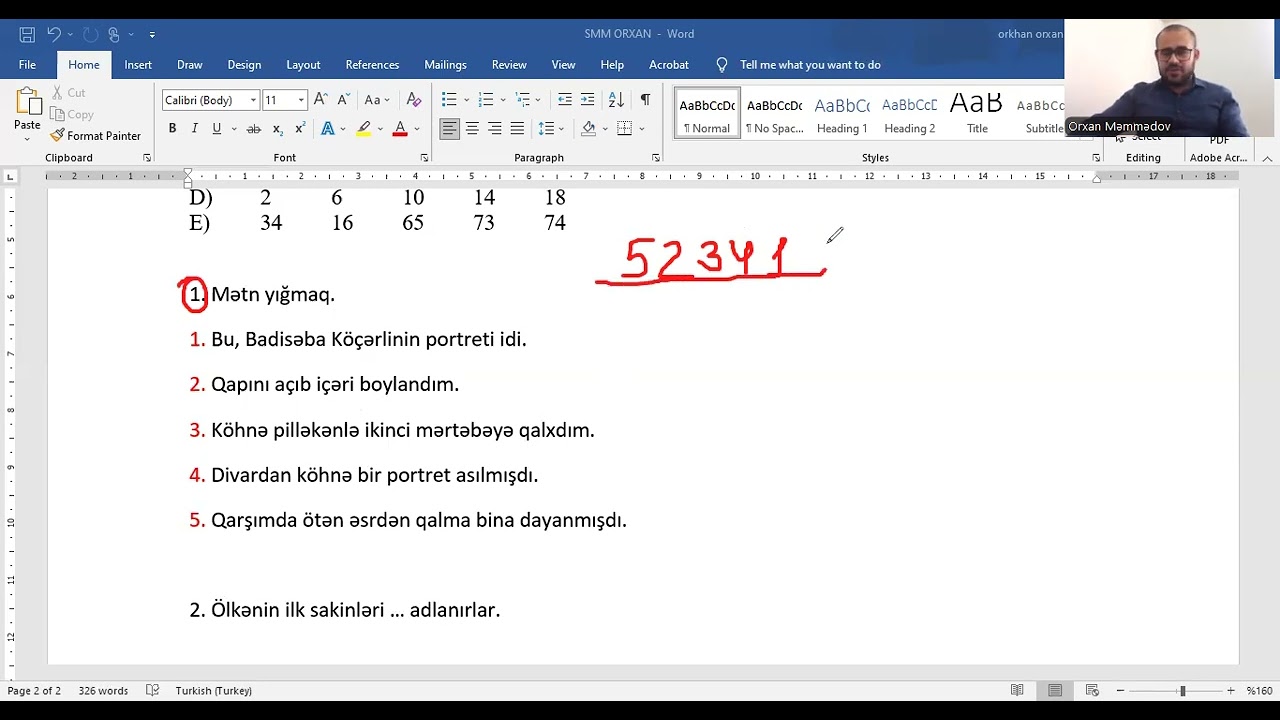Switch to the References tab

point(372,65)
